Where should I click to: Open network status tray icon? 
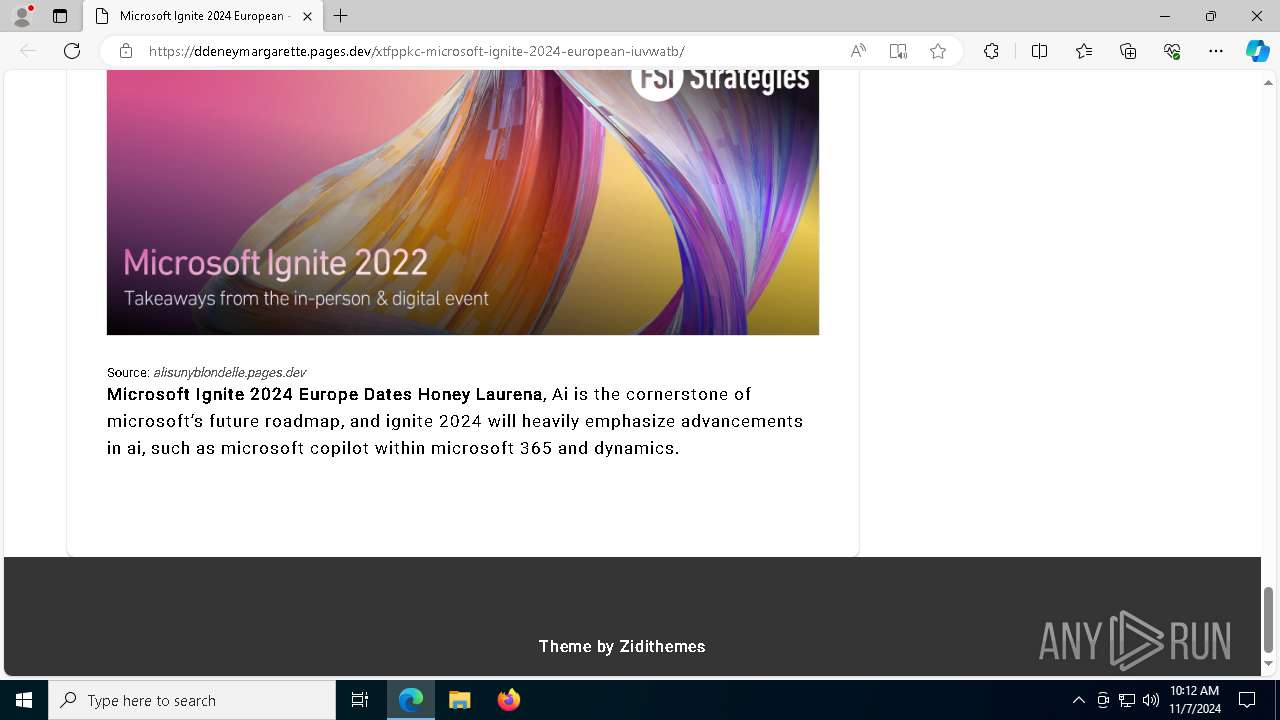click(x=1127, y=700)
